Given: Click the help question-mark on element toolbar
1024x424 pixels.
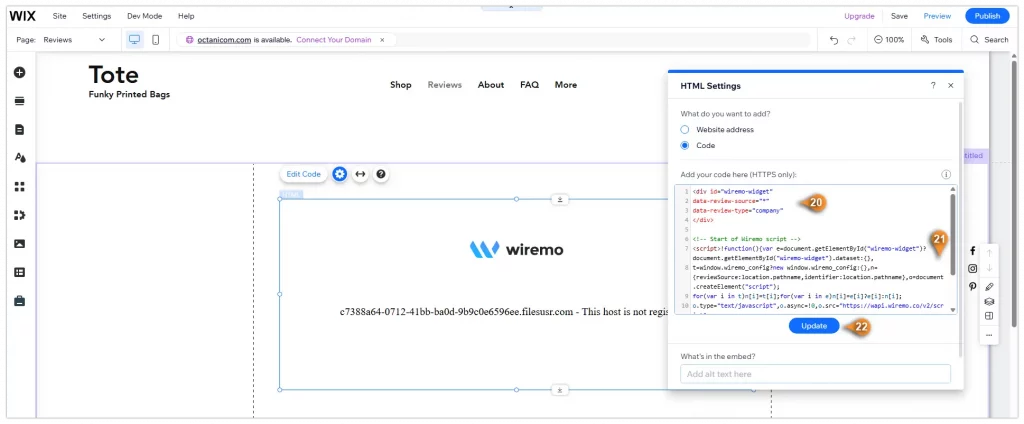Looking at the screenshot, I should tap(381, 174).
